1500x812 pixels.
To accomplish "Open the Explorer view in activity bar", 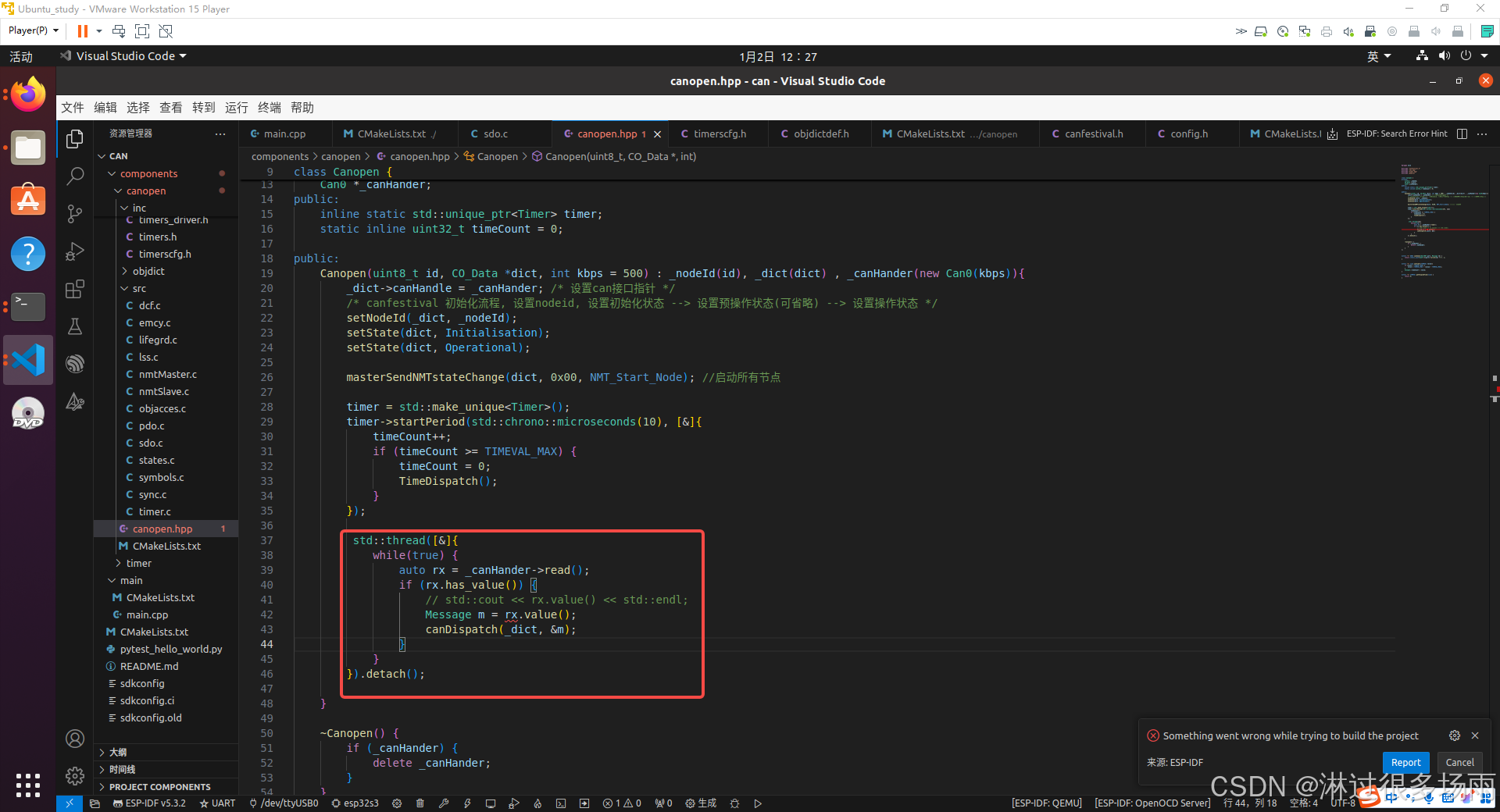I will coord(75,139).
